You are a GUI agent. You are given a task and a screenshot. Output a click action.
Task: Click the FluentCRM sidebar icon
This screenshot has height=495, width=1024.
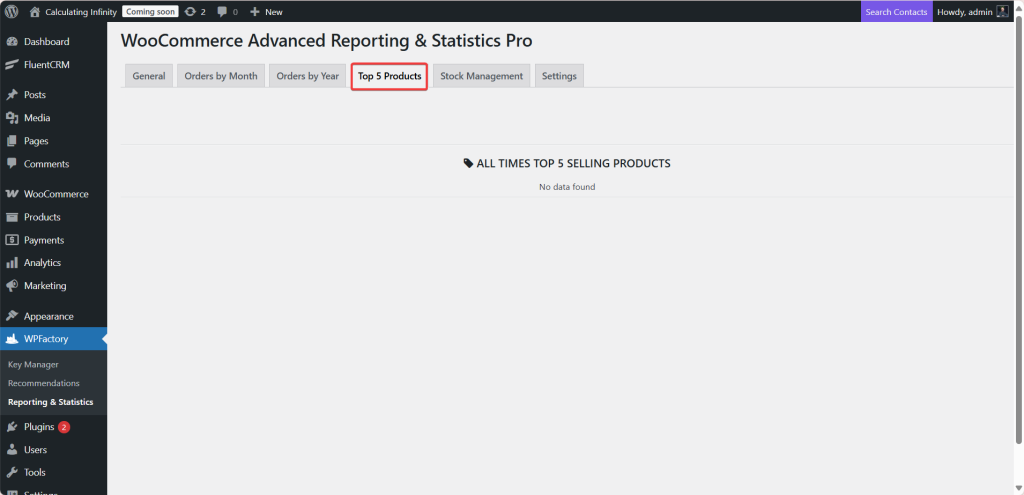[12, 65]
